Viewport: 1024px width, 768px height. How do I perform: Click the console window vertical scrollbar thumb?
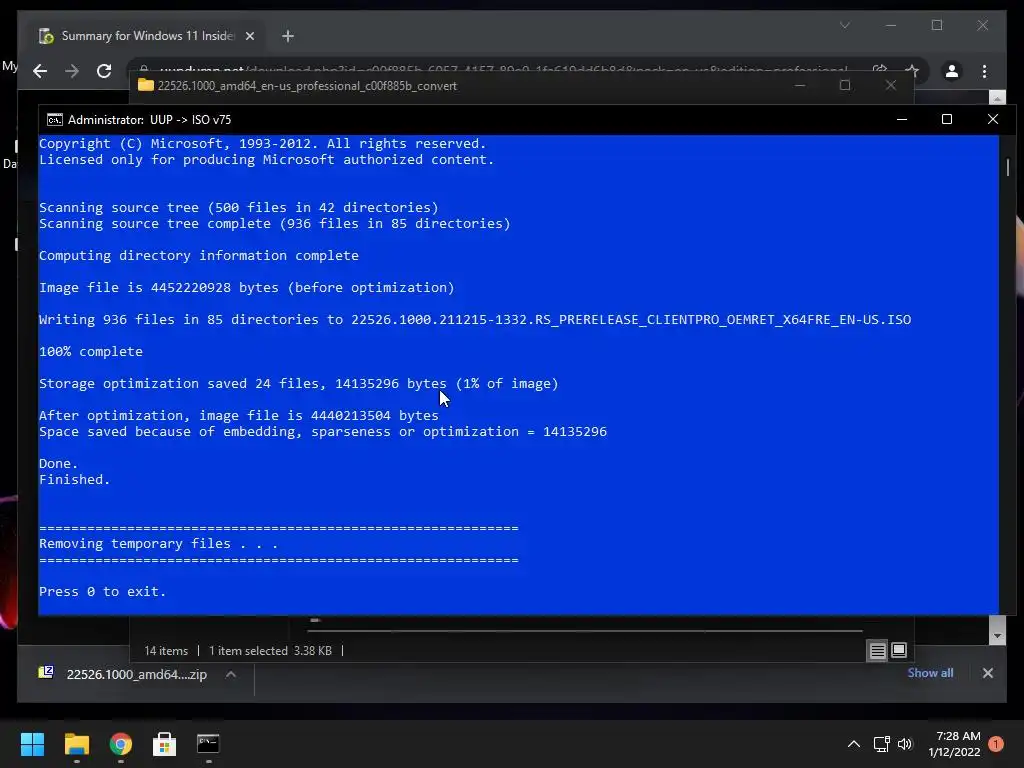1008,167
